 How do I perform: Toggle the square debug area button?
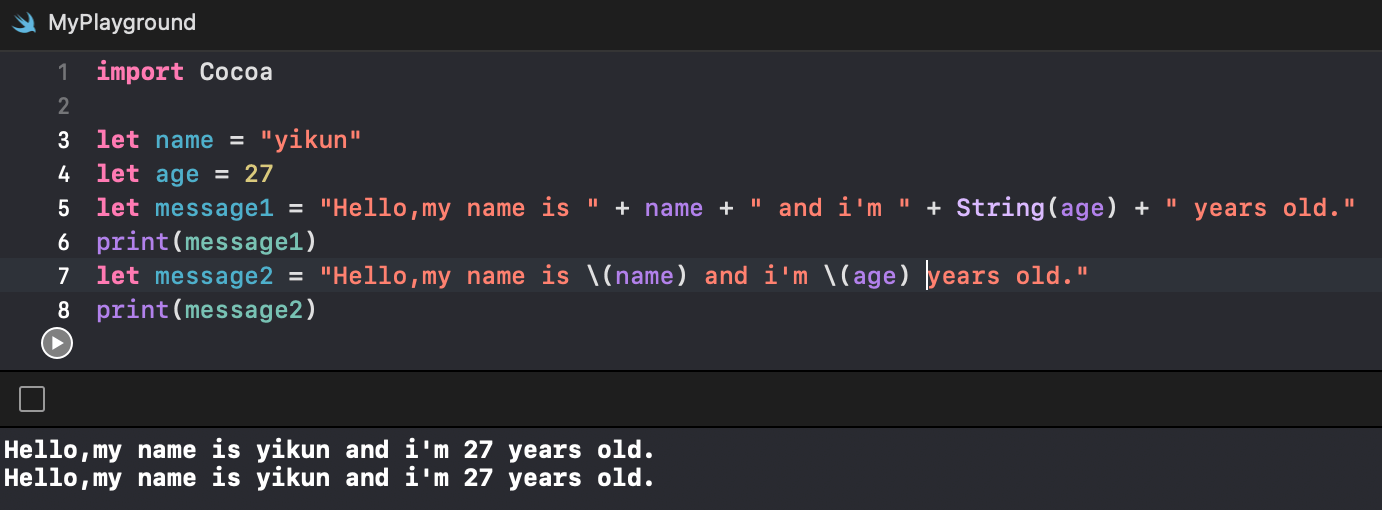32,400
